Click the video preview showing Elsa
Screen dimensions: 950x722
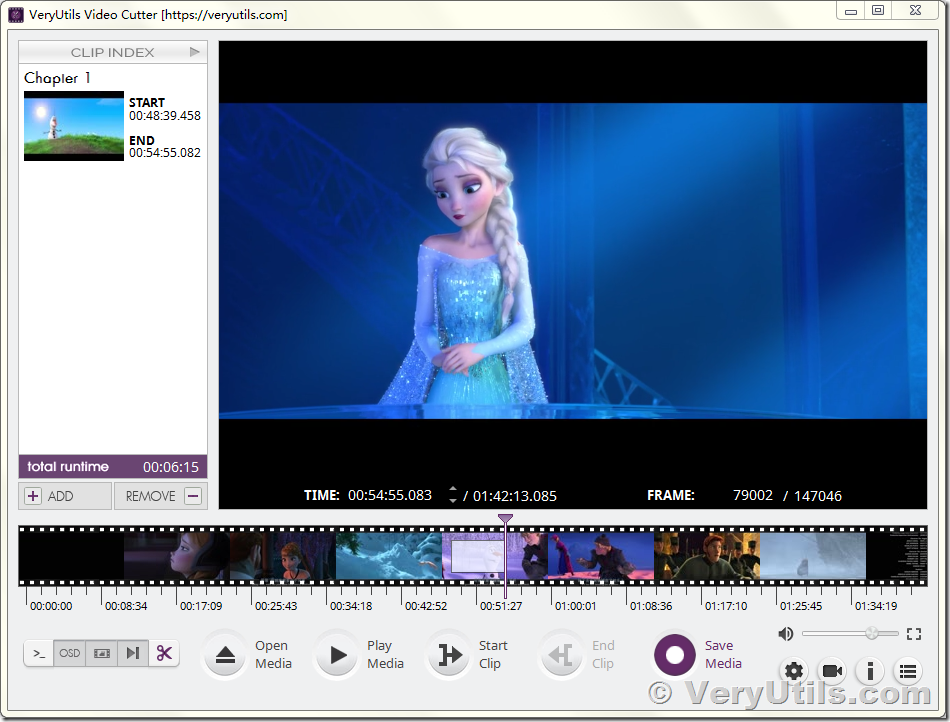pos(573,260)
